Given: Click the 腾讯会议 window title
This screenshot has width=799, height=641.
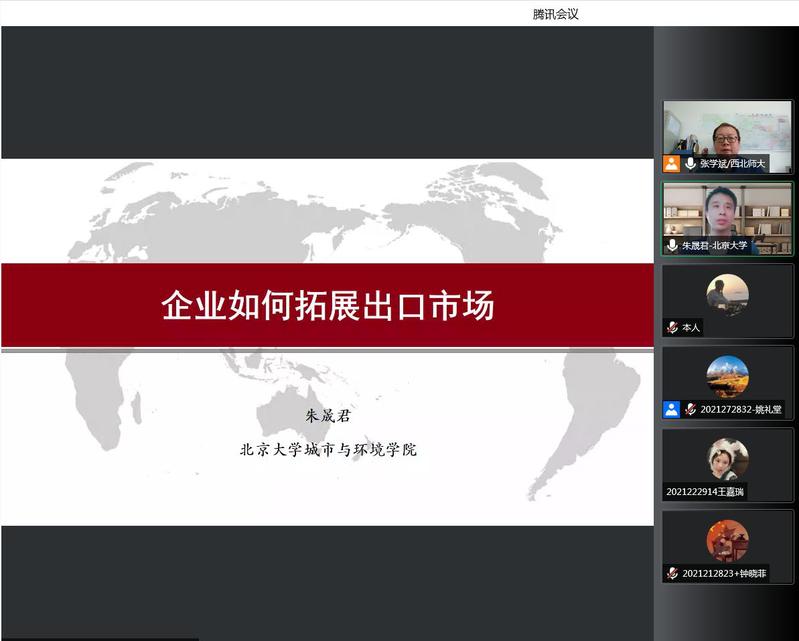Looking at the screenshot, I should (555, 13).
